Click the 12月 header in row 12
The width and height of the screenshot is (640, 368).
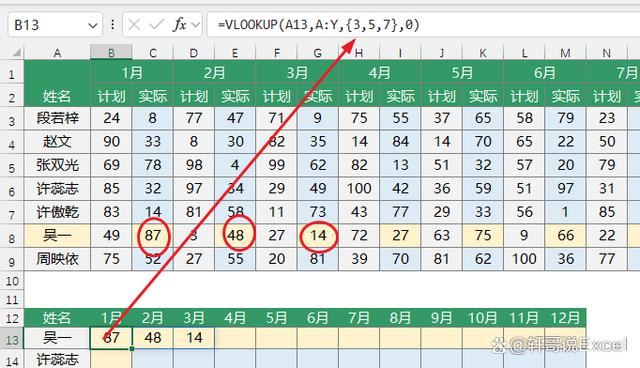(565, 318)
